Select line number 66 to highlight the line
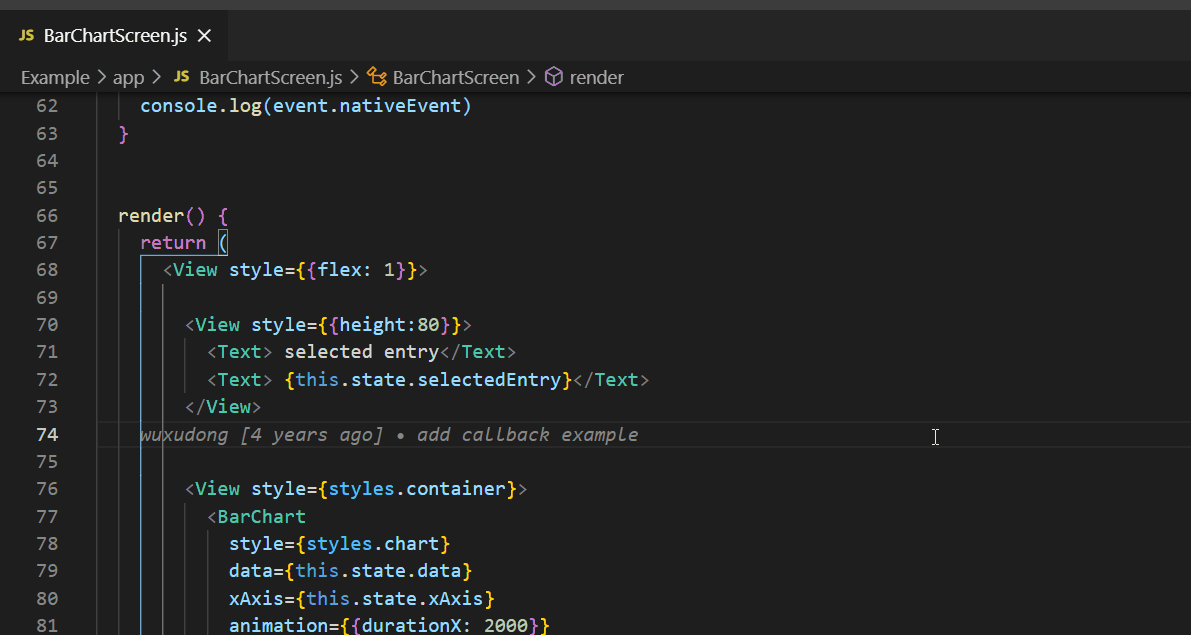The height and width of the screenshot is (635, 1191). tap(47, 214)
